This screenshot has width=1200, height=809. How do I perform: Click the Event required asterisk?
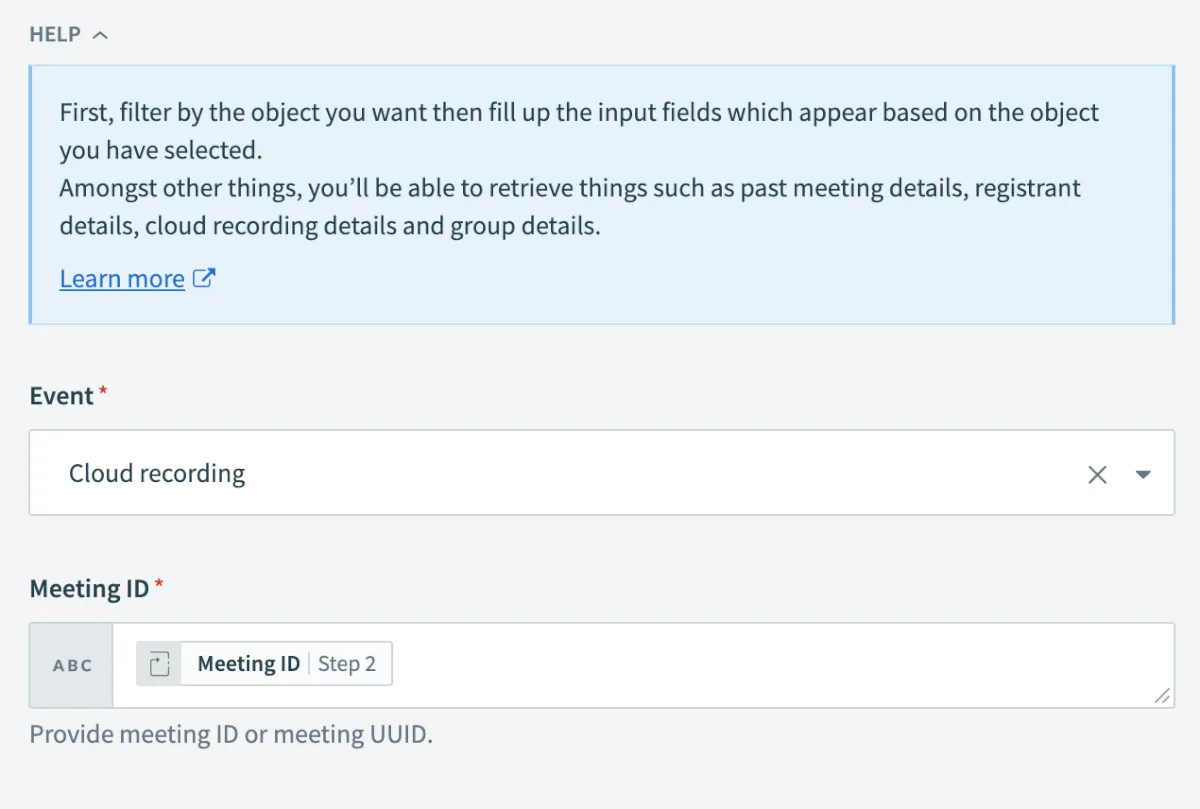103,393
